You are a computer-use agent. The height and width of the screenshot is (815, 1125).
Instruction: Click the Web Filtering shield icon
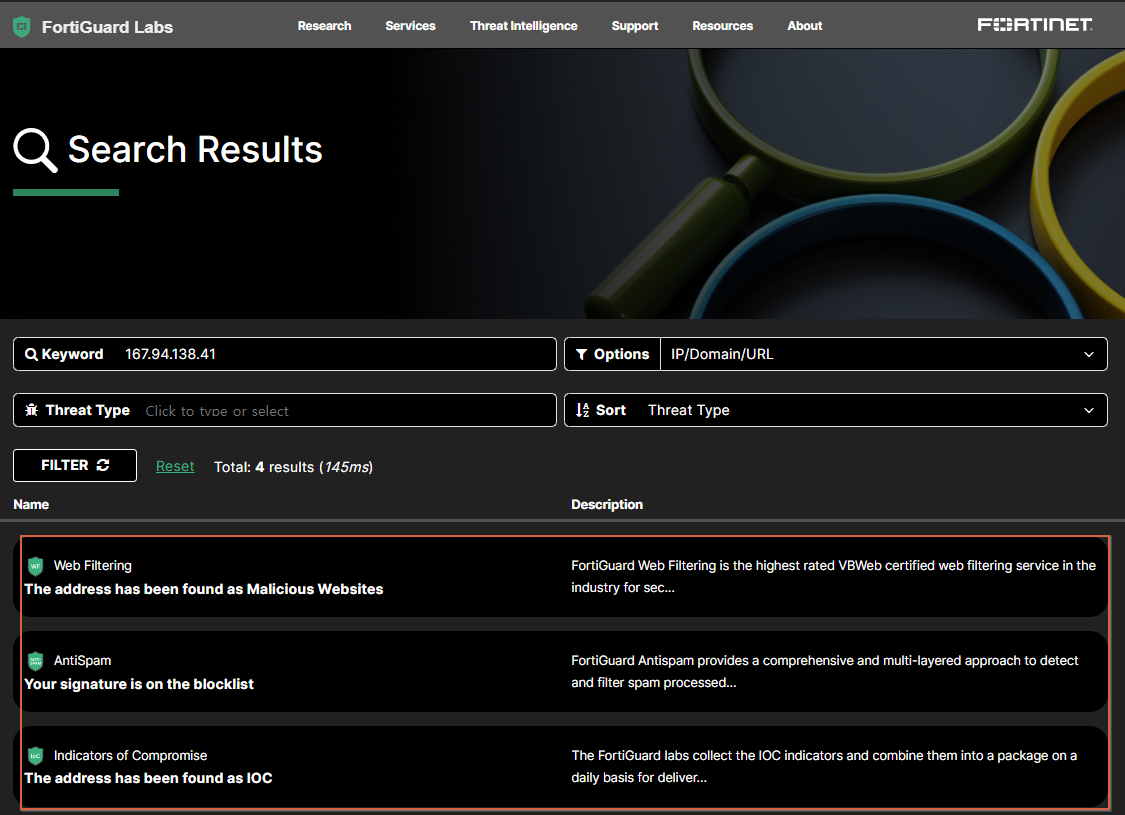(x=35, y=566)
